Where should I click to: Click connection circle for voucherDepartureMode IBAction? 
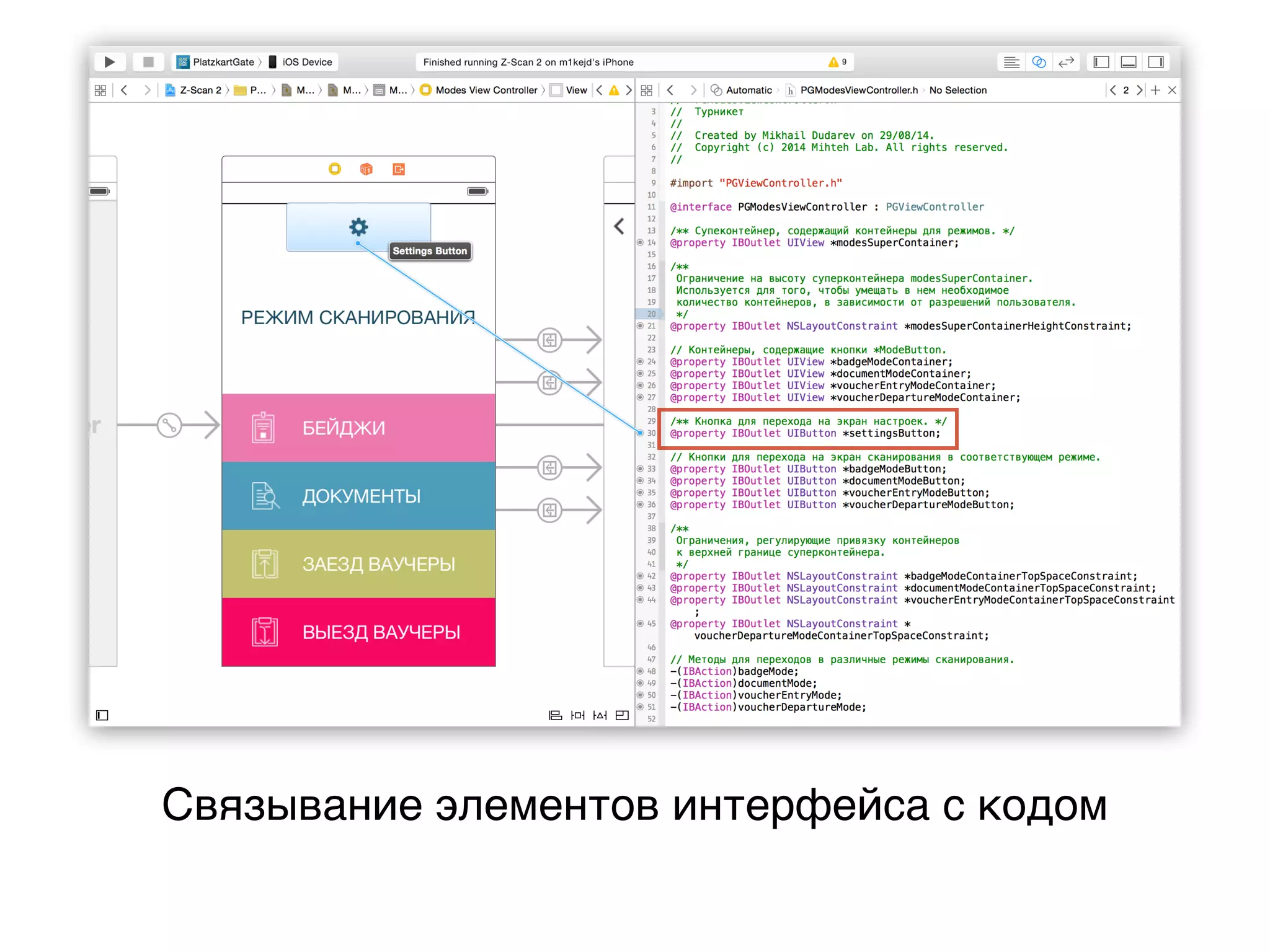coord(640,707)
